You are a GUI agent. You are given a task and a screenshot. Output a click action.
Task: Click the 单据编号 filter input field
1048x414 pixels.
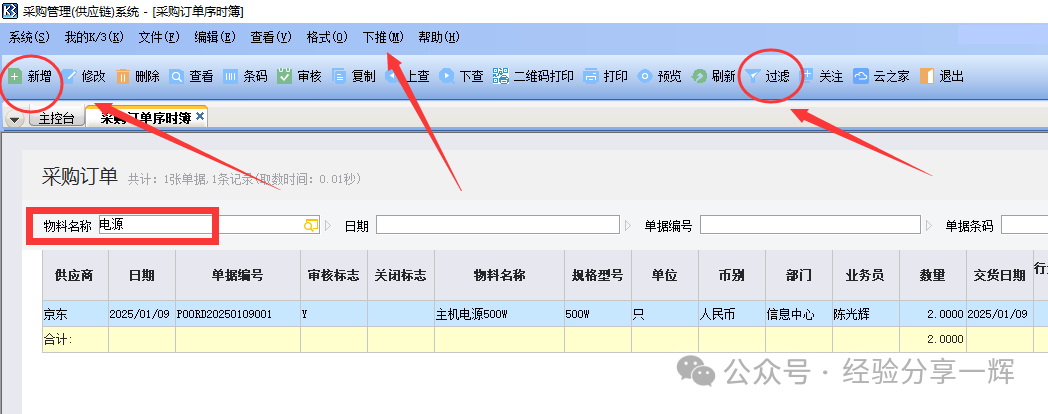[x=810, y=226]
